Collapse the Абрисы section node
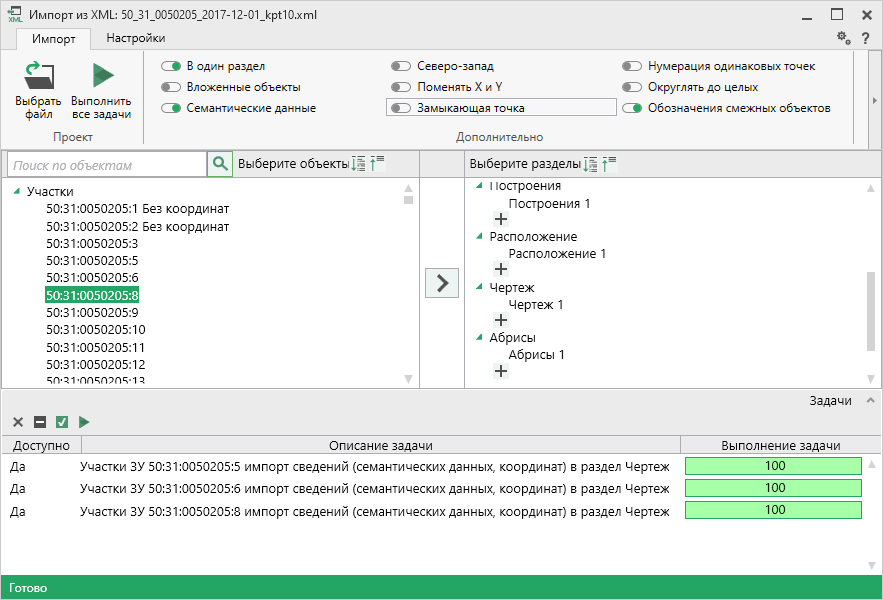The width and height of the screenshot is (883, 600). (480, 338)
